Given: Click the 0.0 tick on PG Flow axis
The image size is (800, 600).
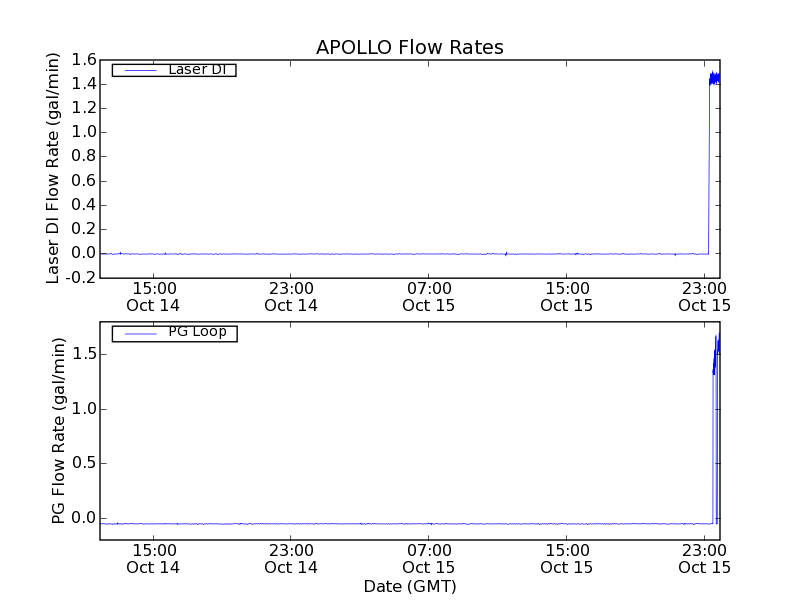Looking at the screenshot, I should click(x=84, y=518).
